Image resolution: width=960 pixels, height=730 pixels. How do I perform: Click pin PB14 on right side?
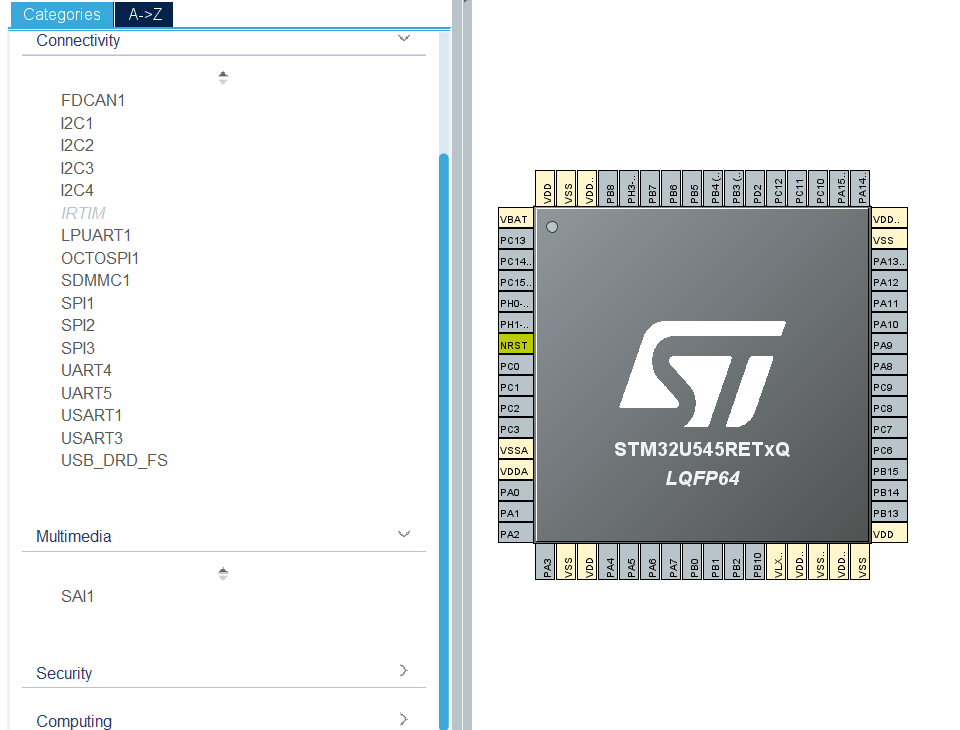889,492
